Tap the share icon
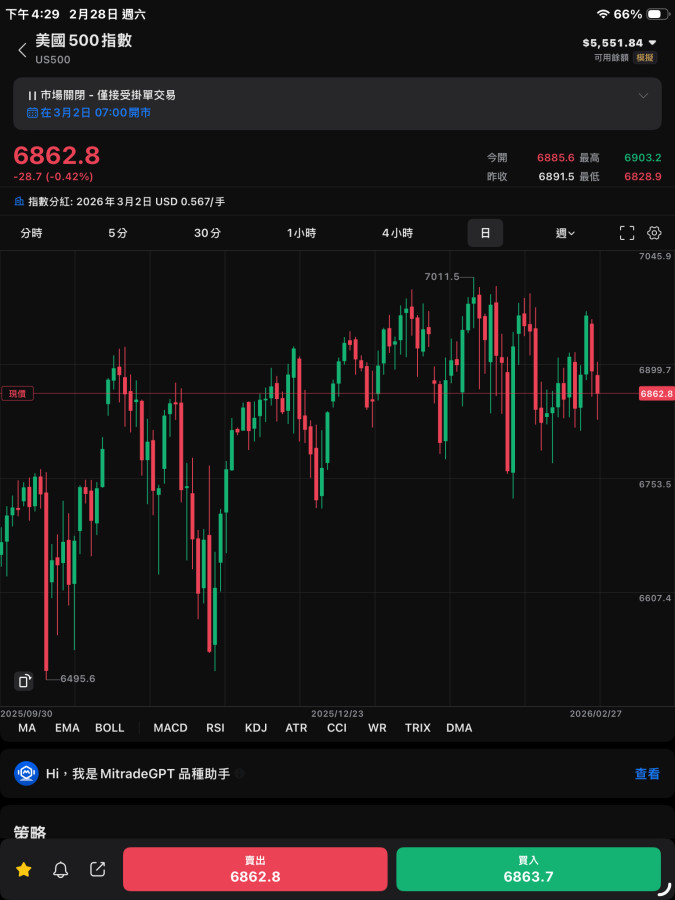 pos(98,870)
